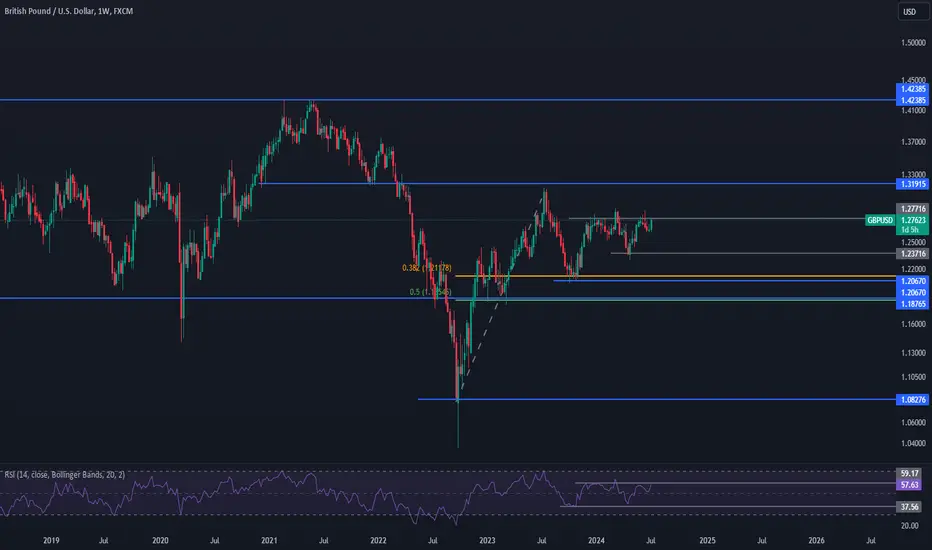Click the 1.13000 price axis tick
The height and width of the screenshot is (550, 932).
pos(914,353)
